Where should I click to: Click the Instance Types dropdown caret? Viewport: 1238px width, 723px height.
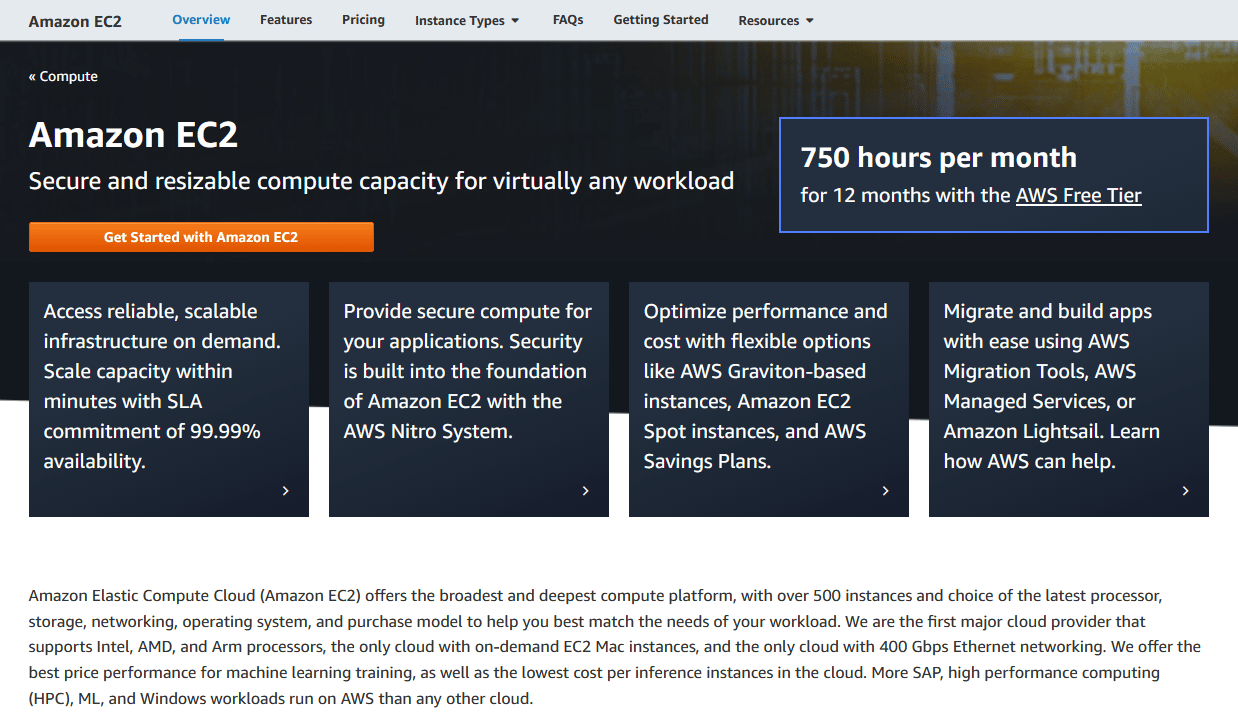click(x=514, y=19)
